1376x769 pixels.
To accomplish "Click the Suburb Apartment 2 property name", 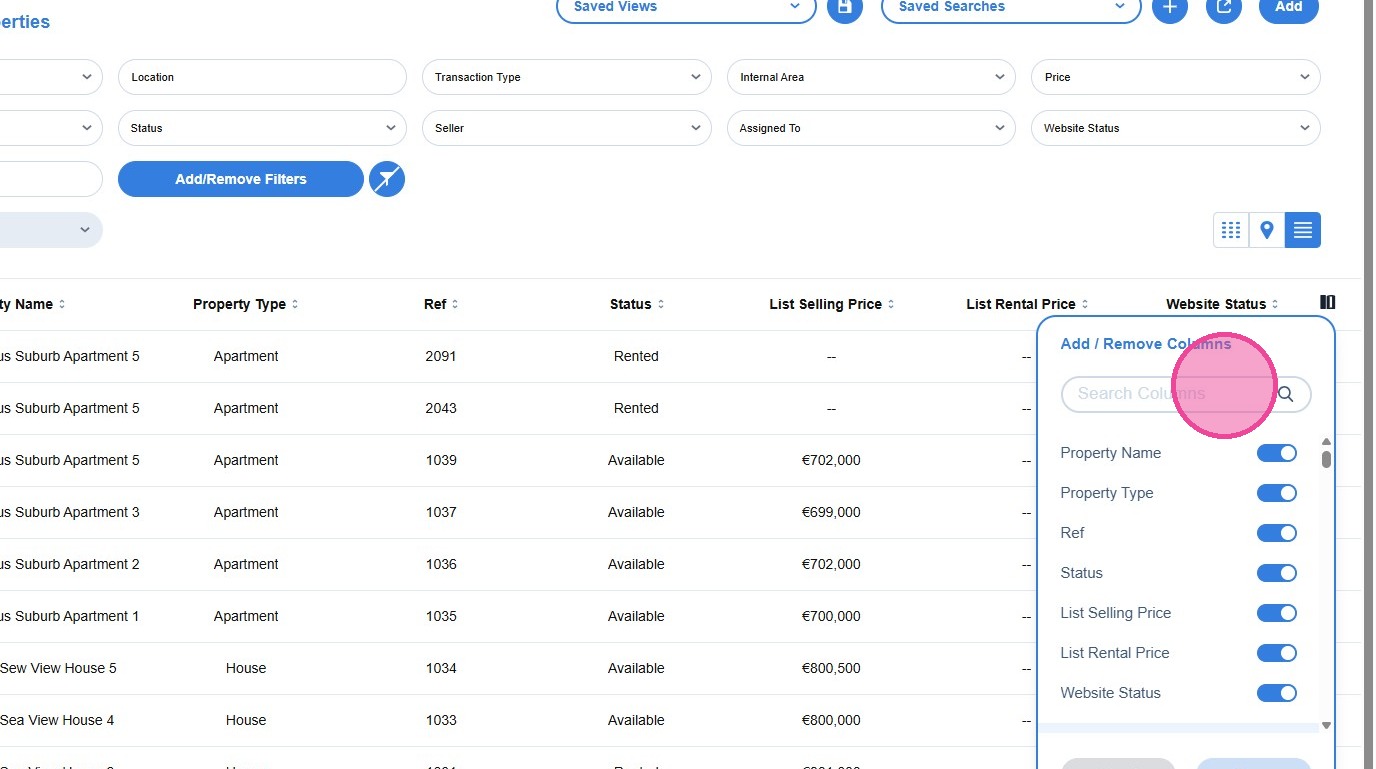I will (x=70, y=564).
